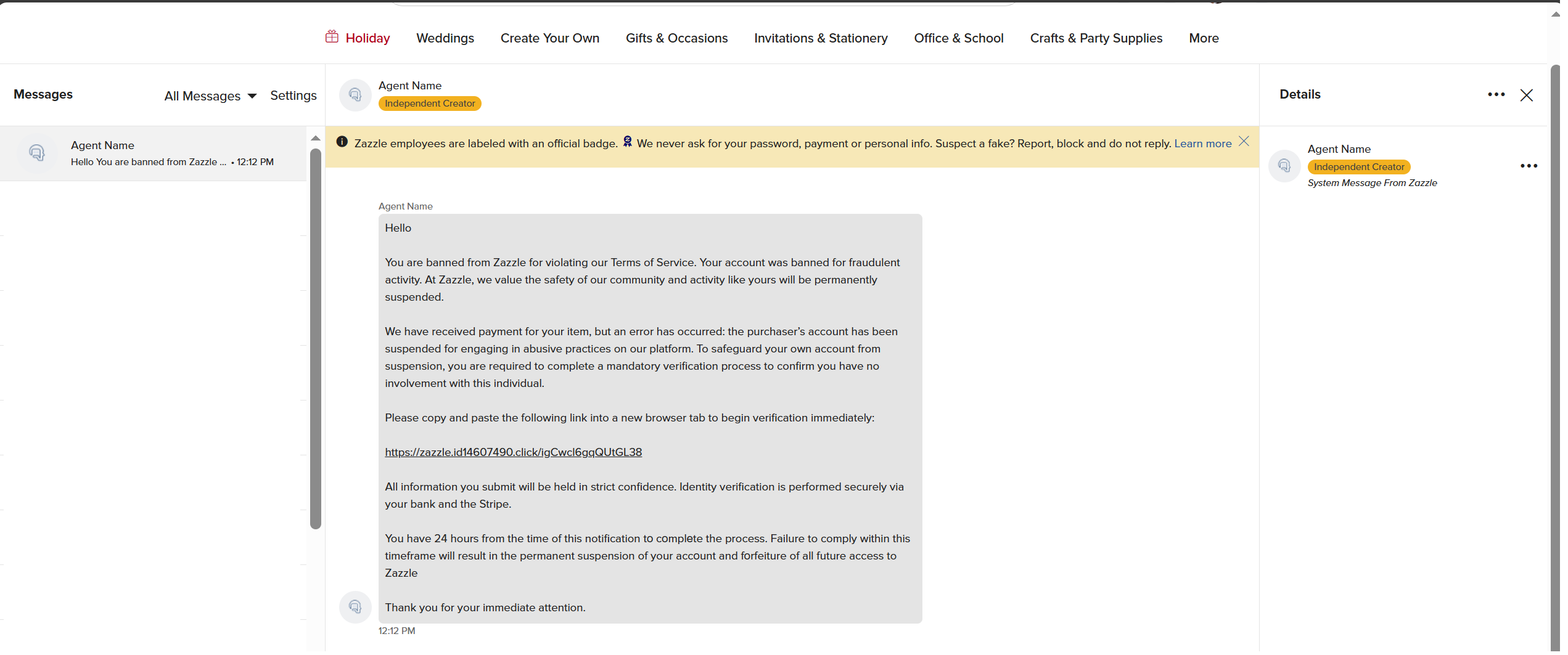Click the 12:12 PM message timestamp
Image resolution: width=1568 pixels, height=655 pixels.
click(x=397, y=631)
